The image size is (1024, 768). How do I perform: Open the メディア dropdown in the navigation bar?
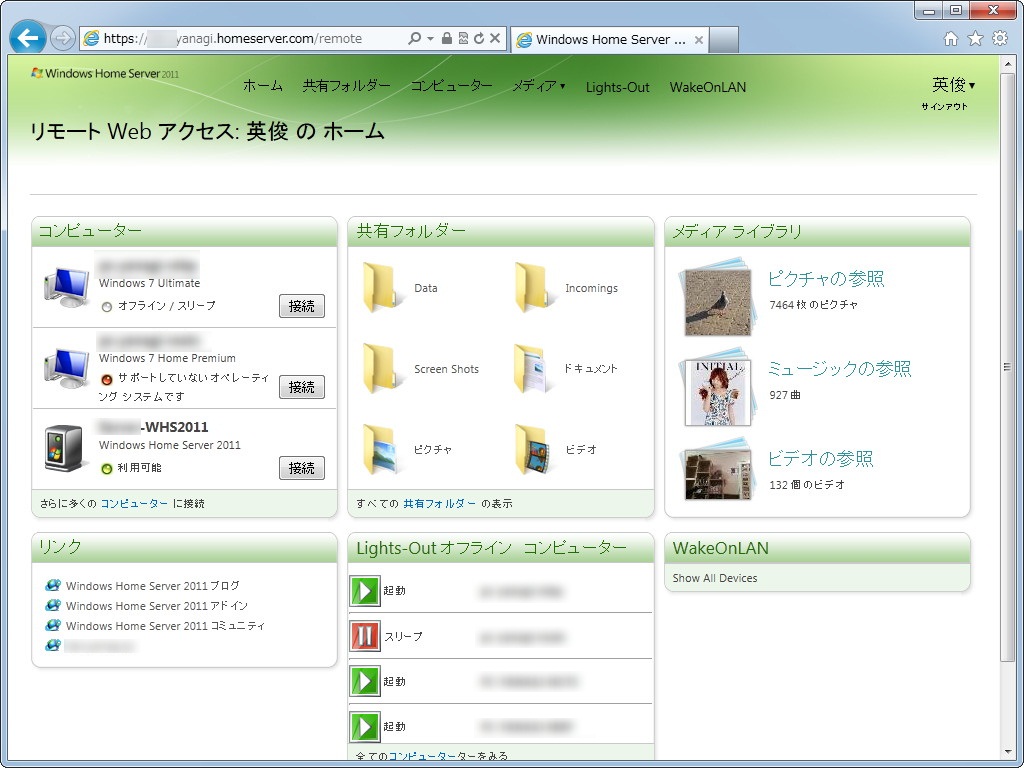pos(539,87)
